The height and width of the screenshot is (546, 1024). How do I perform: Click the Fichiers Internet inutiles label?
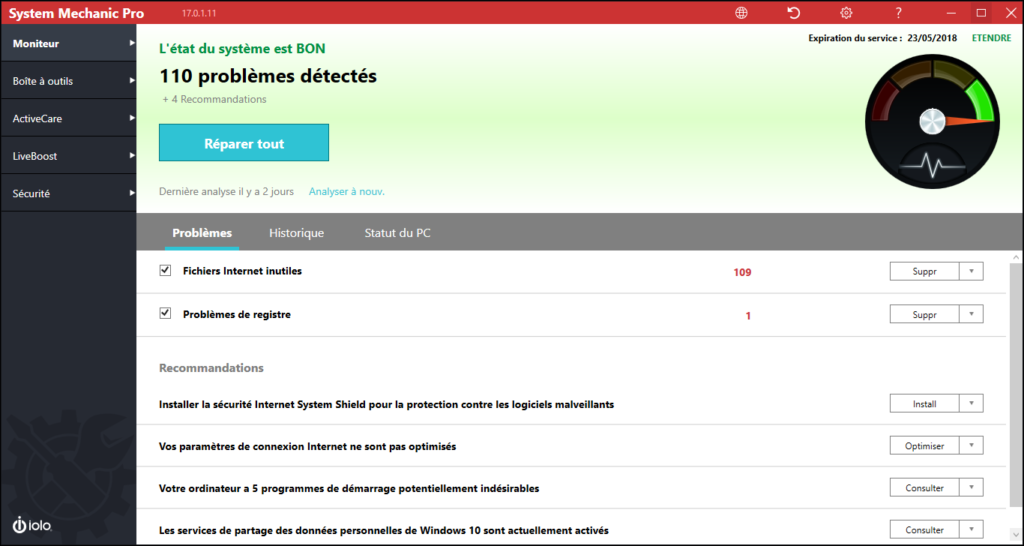(242, 270)
